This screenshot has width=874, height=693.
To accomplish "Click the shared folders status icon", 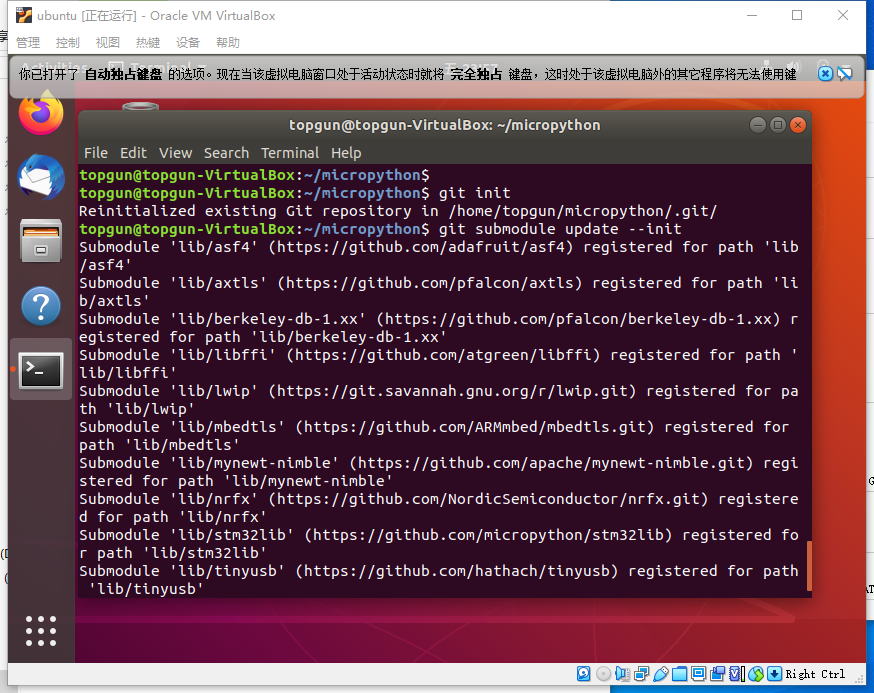I will click(x=679, y=674).
